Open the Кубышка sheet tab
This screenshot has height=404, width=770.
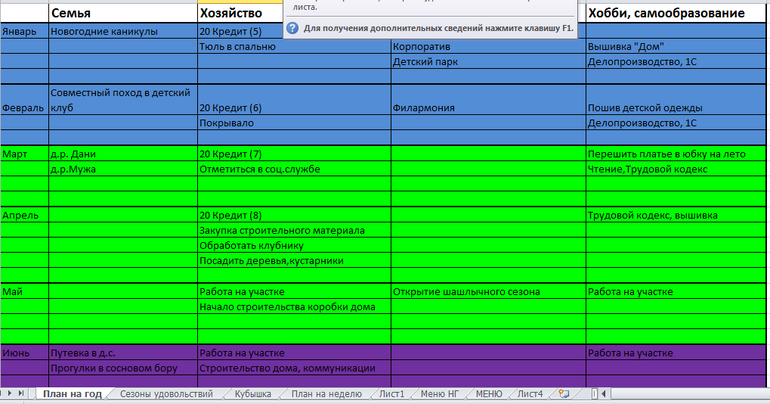(252, 394)
